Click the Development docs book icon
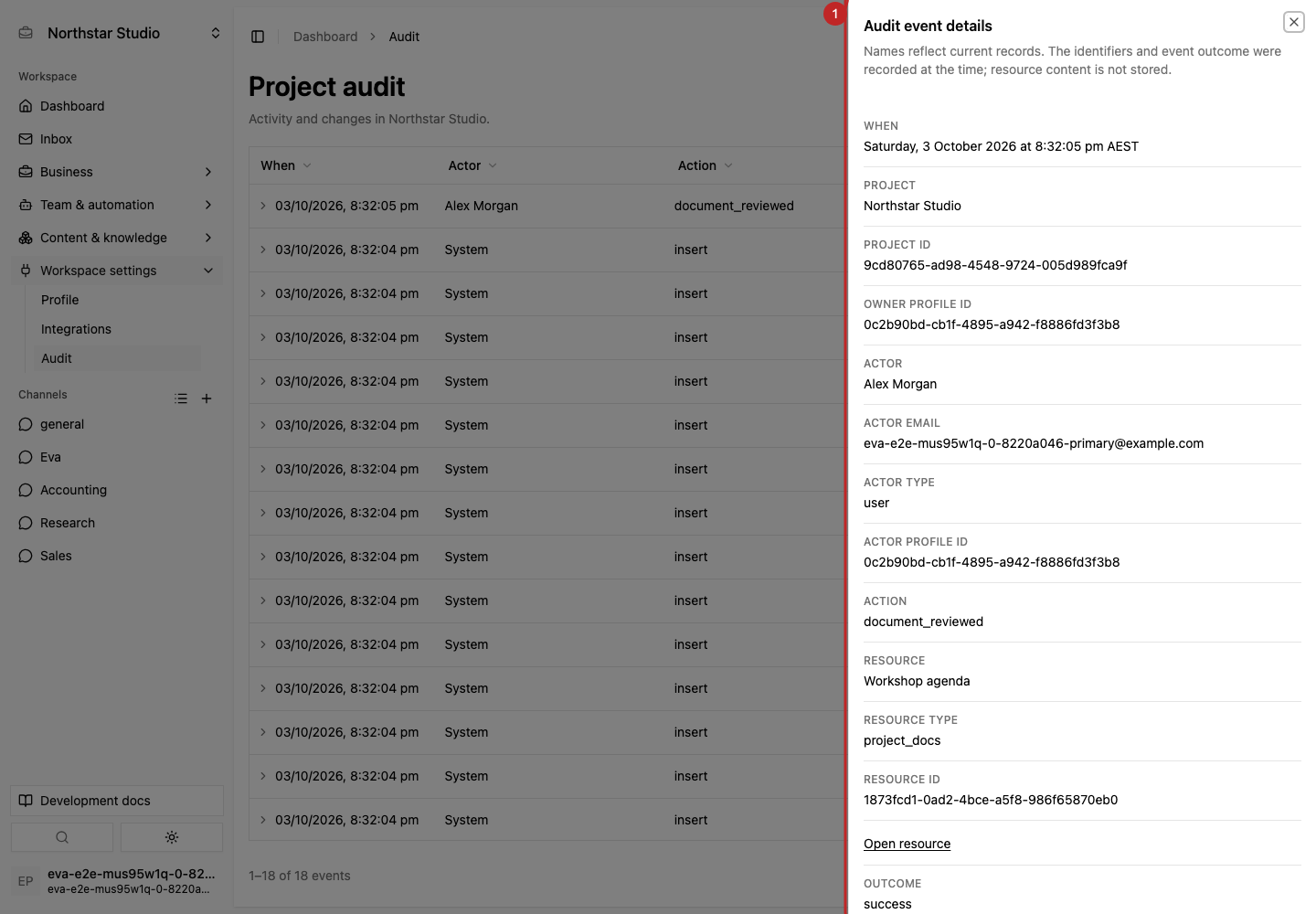The width and height of the screenshot is (1316, 914). point(26,801)
